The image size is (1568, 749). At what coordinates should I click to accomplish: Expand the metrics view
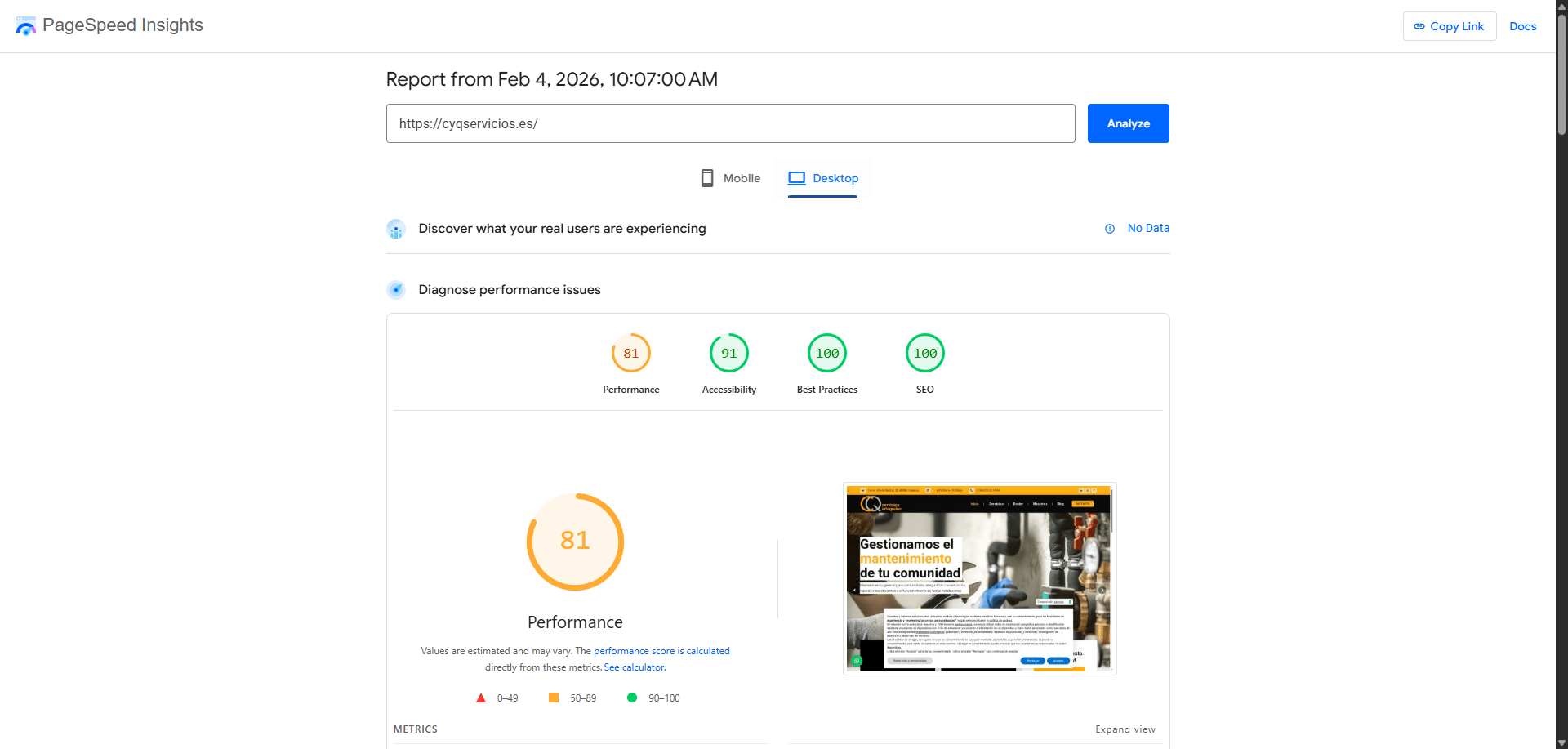(x=1125, y=729)
